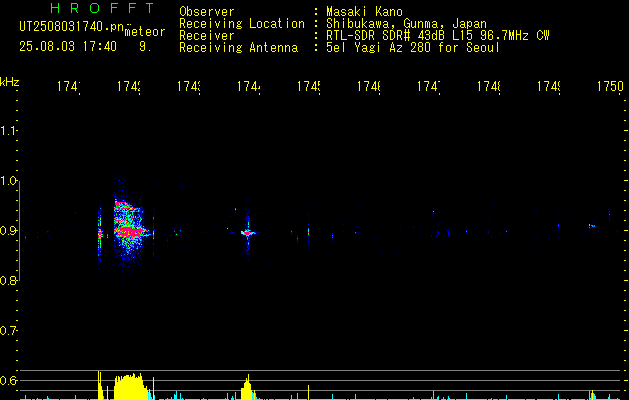Click the 'Receiving Antenna' field label
The height and width of the screenshot is (400, 629).
tap(239, 48)
